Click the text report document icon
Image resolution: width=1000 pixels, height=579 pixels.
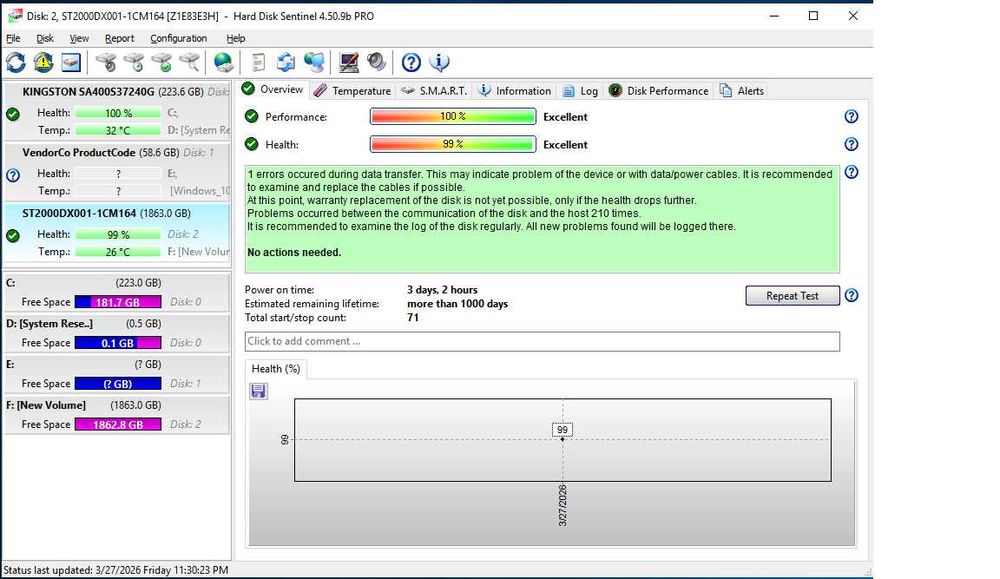258,62
